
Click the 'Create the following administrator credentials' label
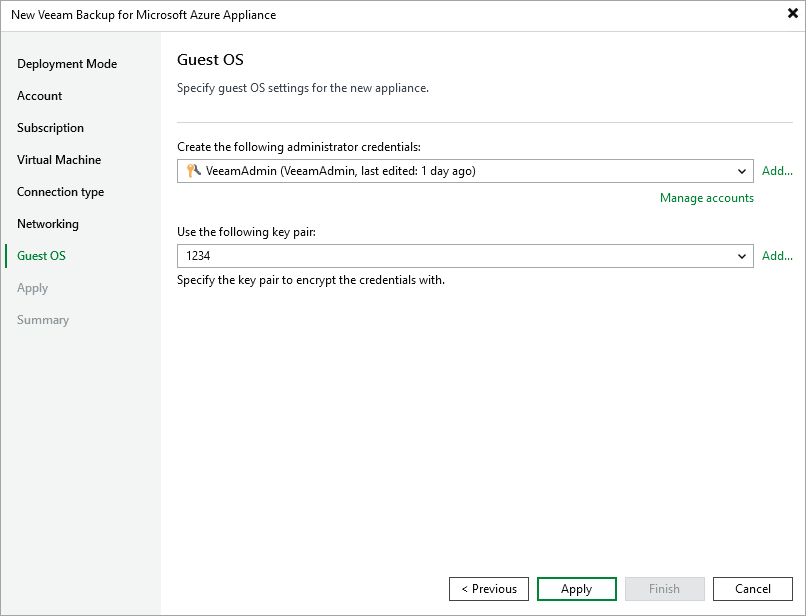pyautogui.click(x=299, y=147)
